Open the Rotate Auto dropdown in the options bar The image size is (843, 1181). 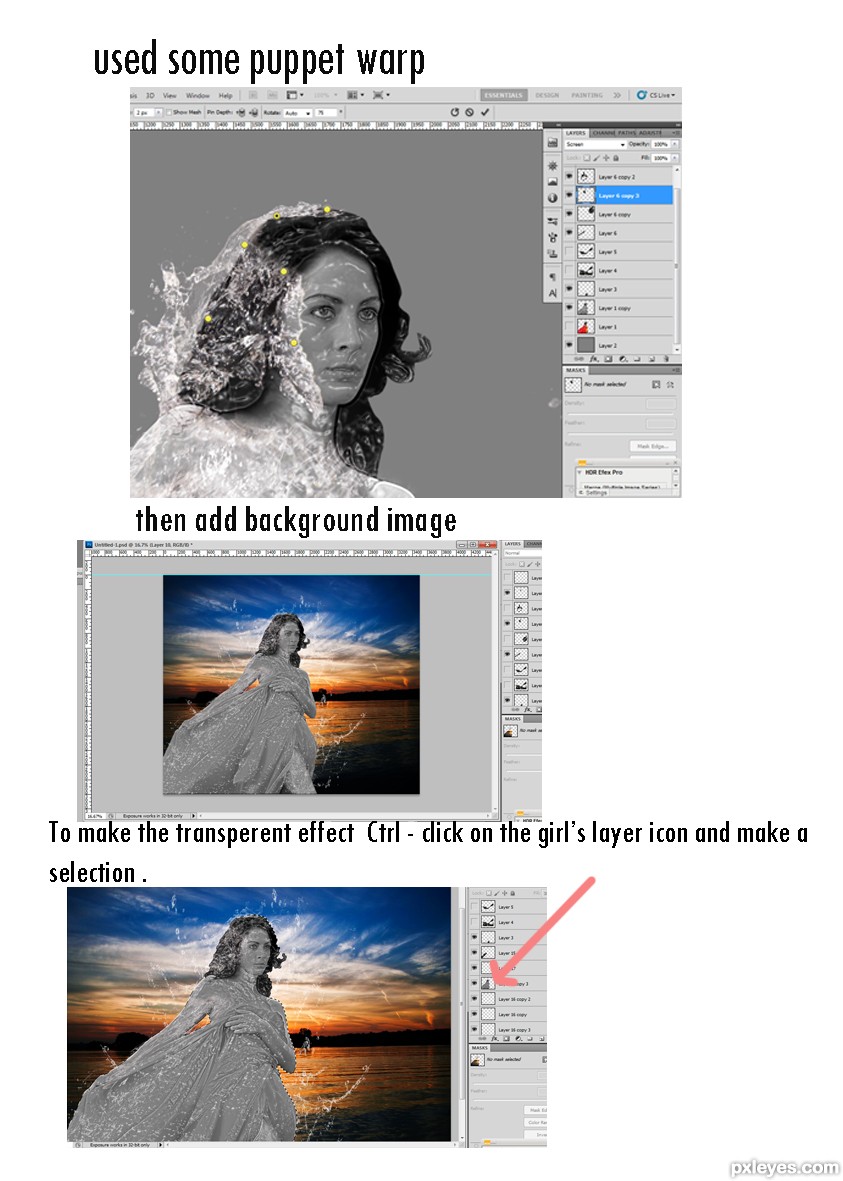299,112
